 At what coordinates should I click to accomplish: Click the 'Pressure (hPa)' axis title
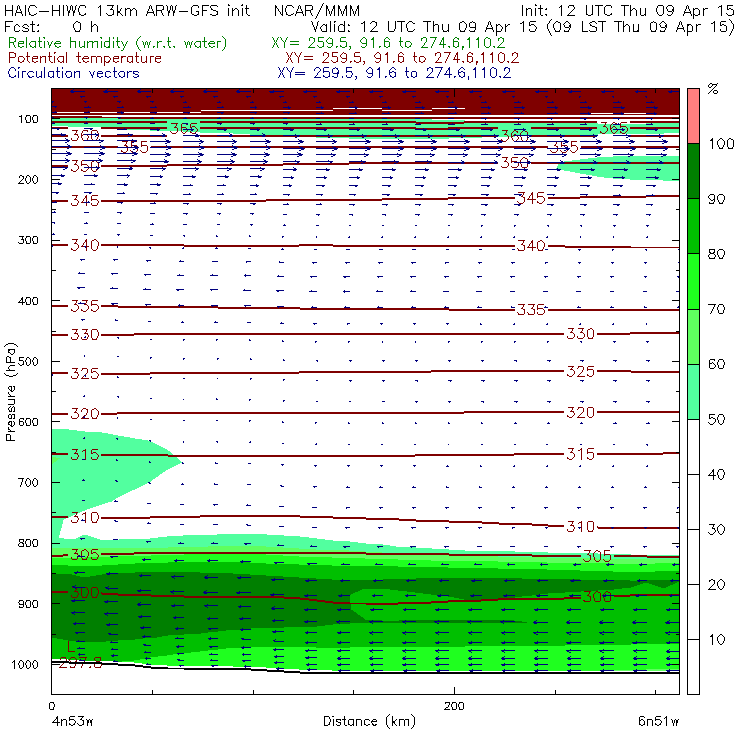coord(11,392)
